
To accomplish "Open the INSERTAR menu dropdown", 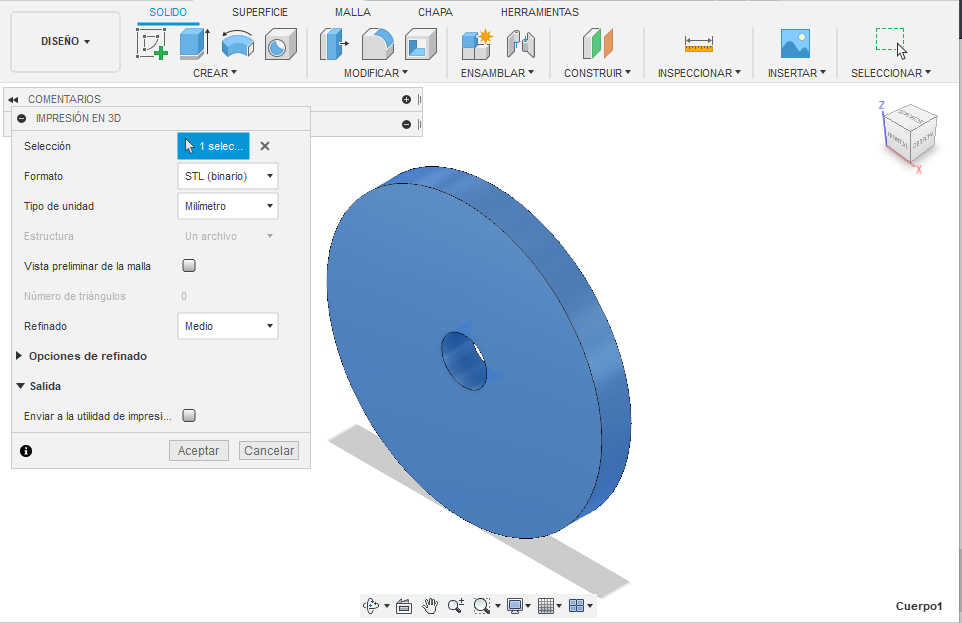I will click(x=796, y=73).
